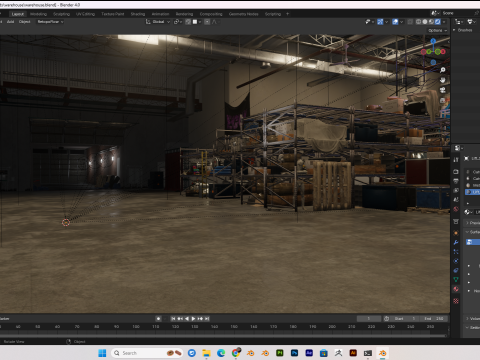Jump to the timeline start frame
480x360 pixels.
173,319
